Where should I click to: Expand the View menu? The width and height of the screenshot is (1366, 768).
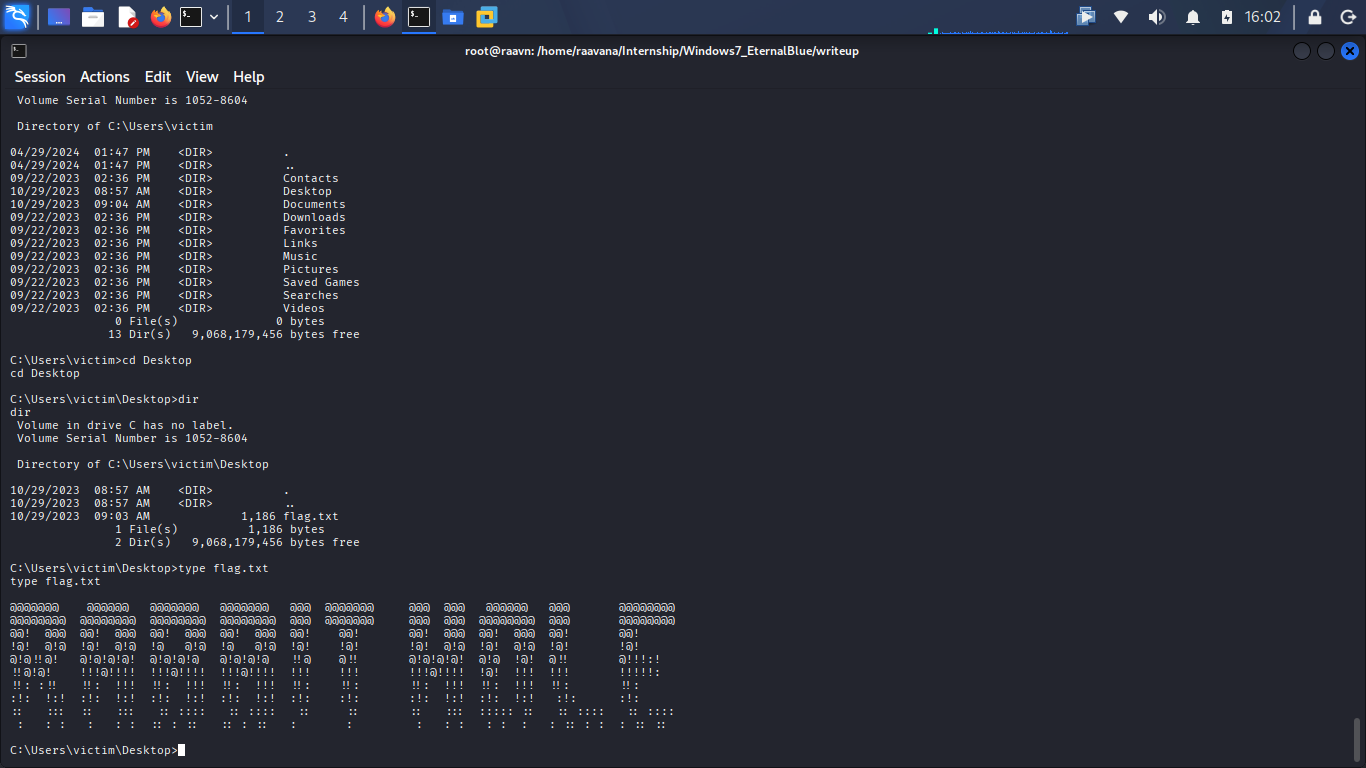(202, 77)
